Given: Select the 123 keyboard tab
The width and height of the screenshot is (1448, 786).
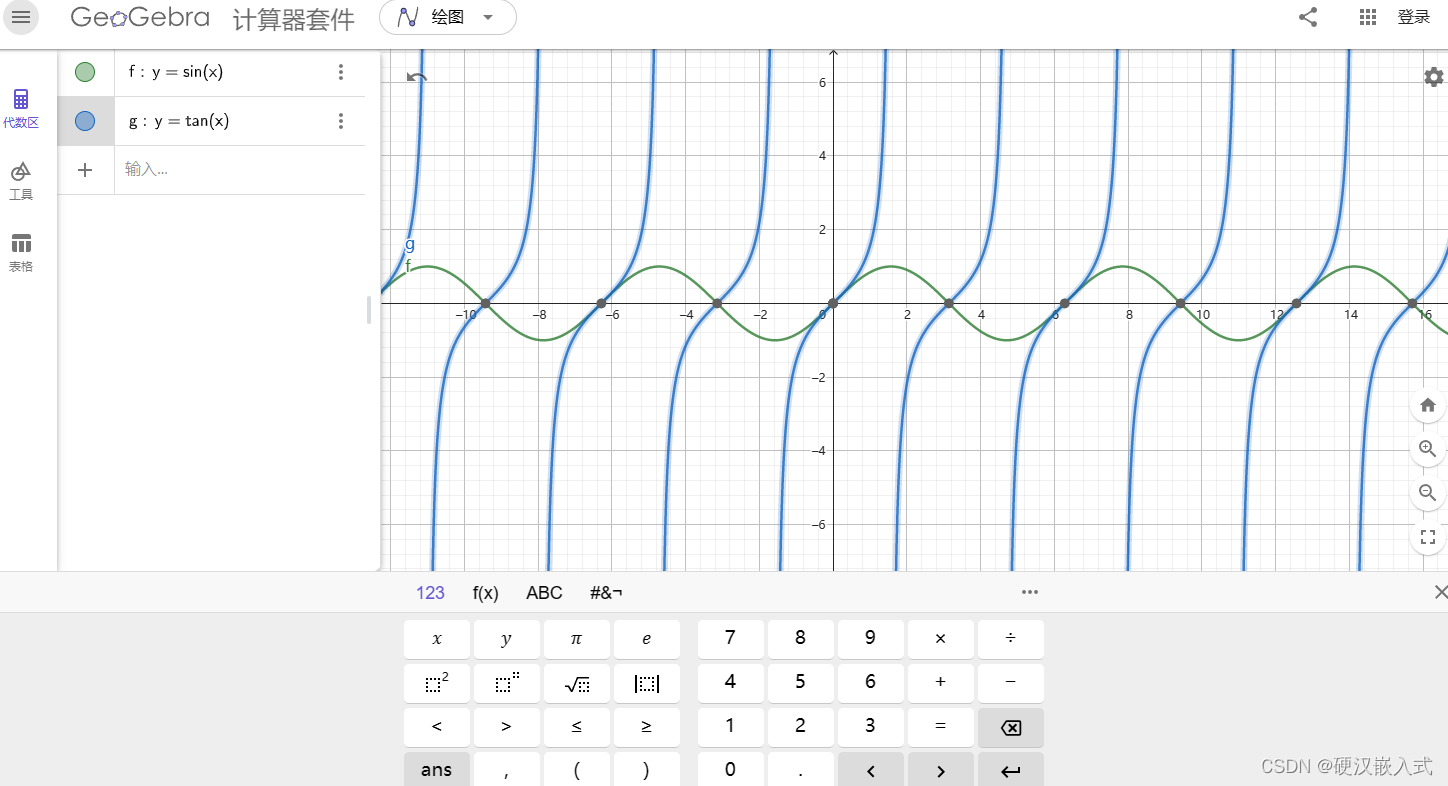Looking at the screenshot, I should [430, 593].
